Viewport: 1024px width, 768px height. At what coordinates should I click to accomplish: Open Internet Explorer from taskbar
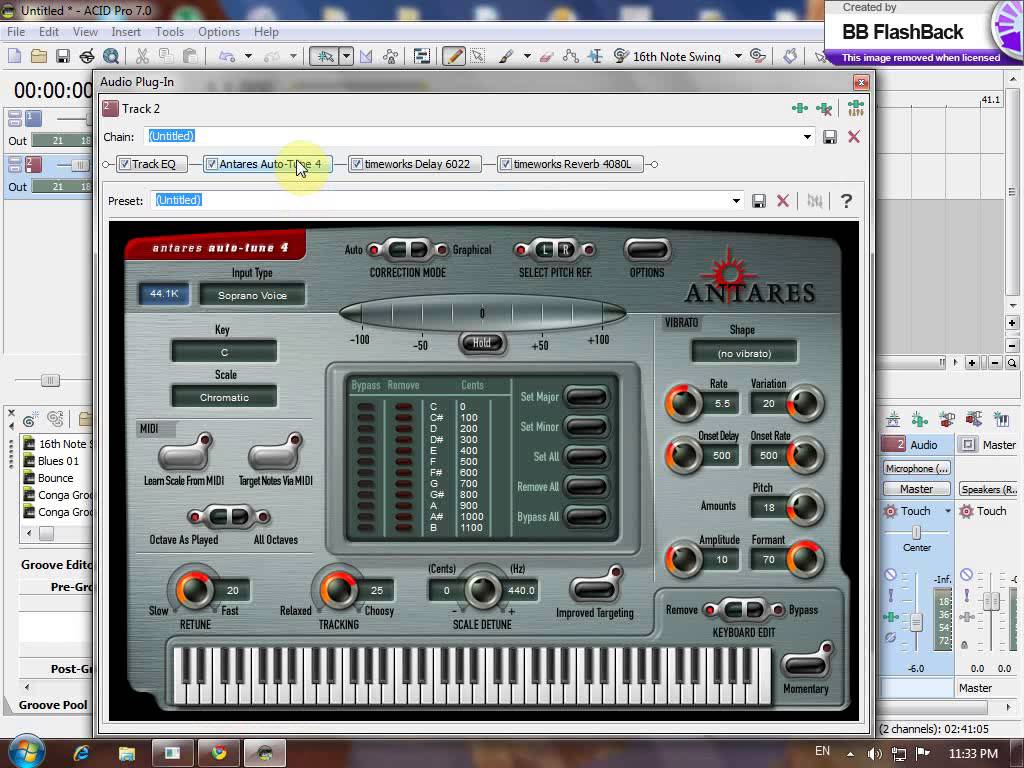(81, 753)
